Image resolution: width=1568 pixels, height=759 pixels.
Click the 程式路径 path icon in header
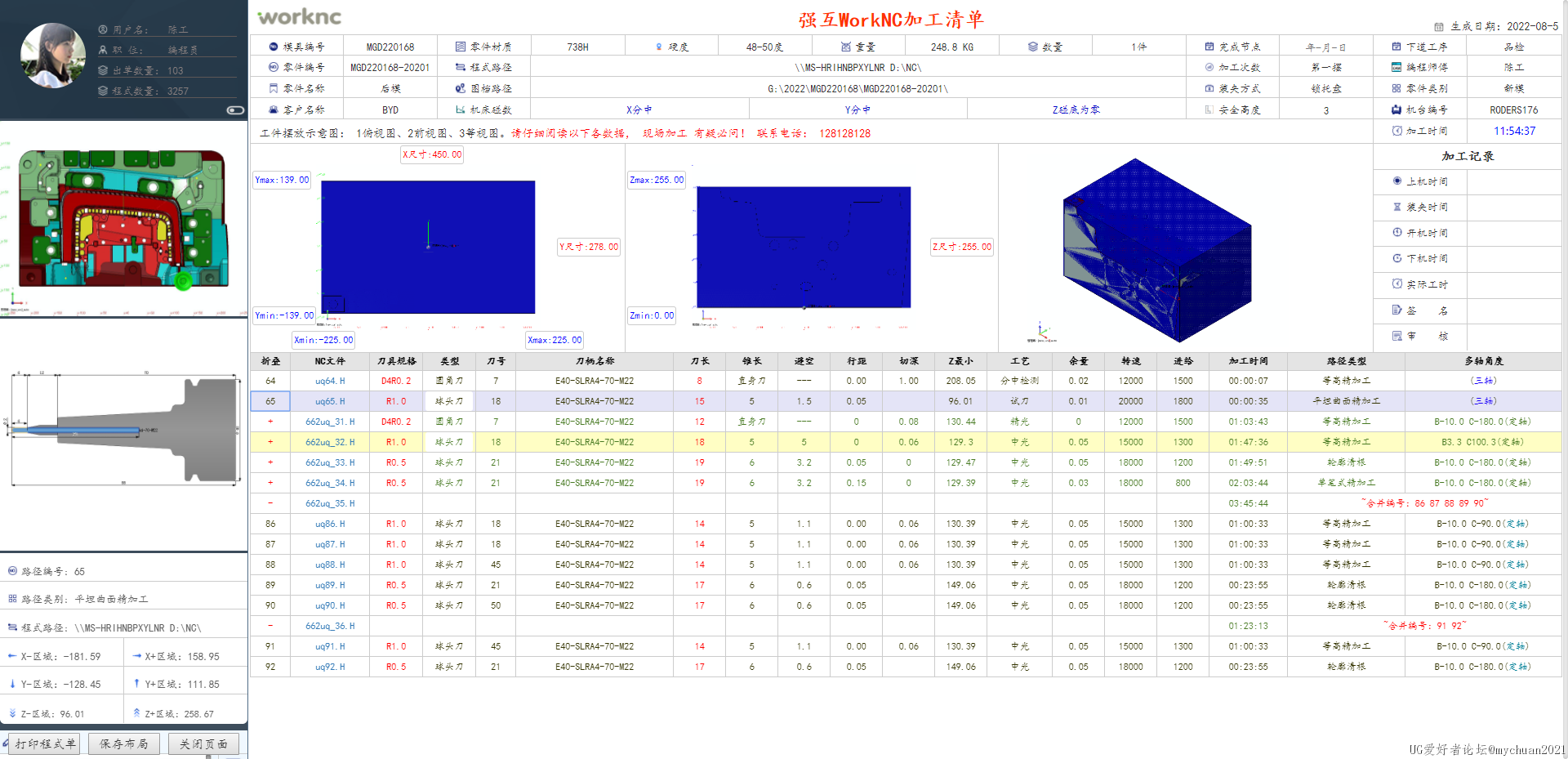click(x=461, y=67)
